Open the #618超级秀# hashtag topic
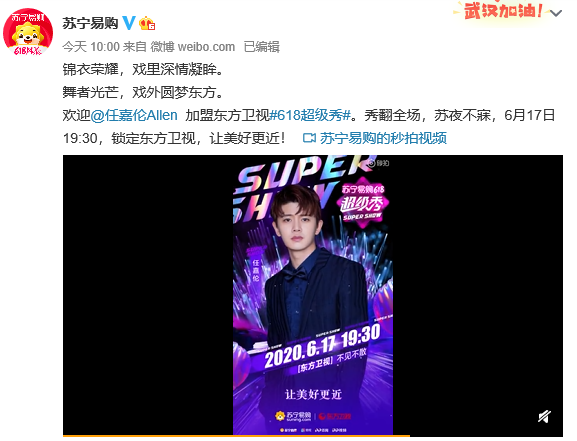This screenshot has height=441, width=577. 310,115
